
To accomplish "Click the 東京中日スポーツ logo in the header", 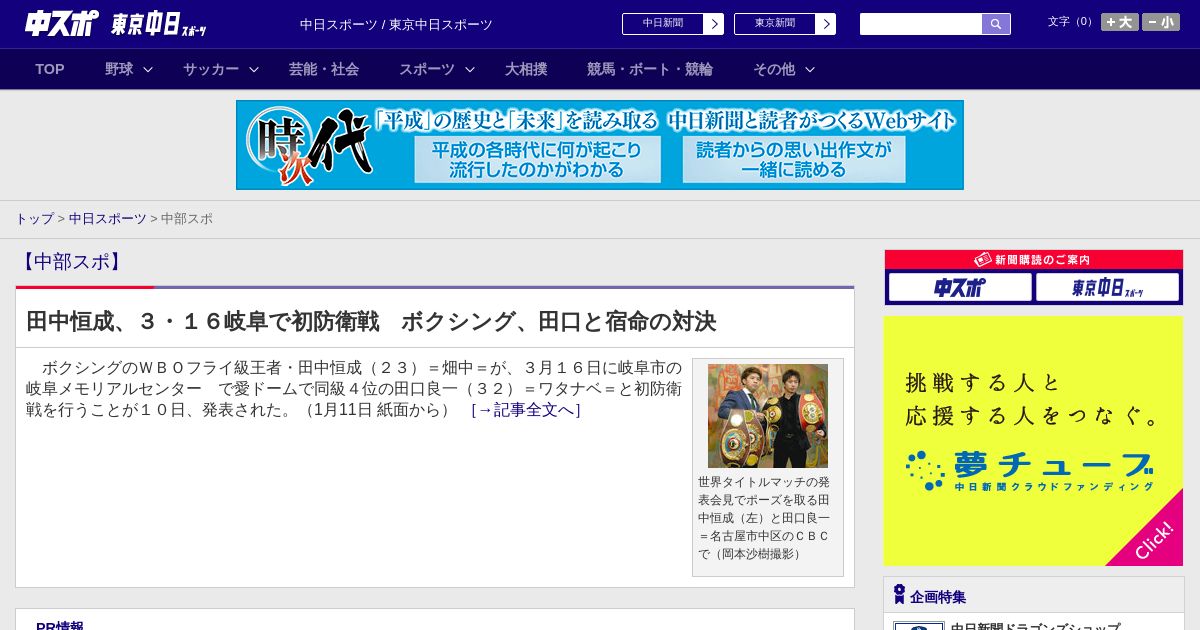I will click(158, 24).
